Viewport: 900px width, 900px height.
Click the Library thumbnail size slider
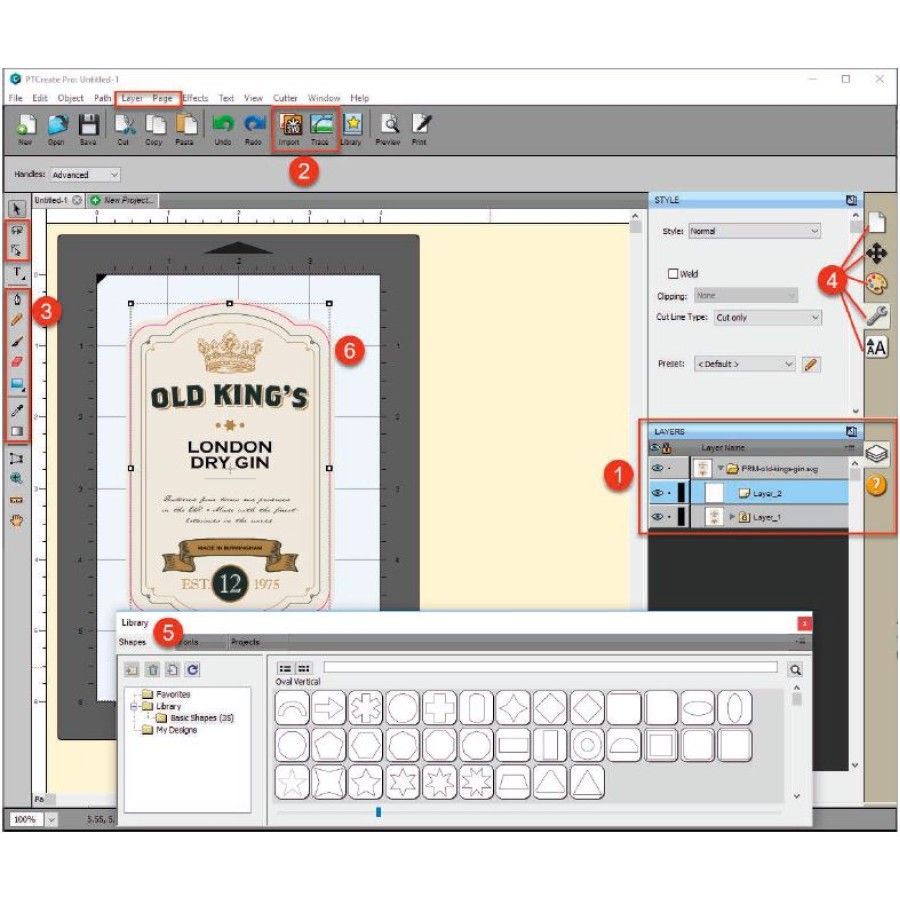click(378, 812)
